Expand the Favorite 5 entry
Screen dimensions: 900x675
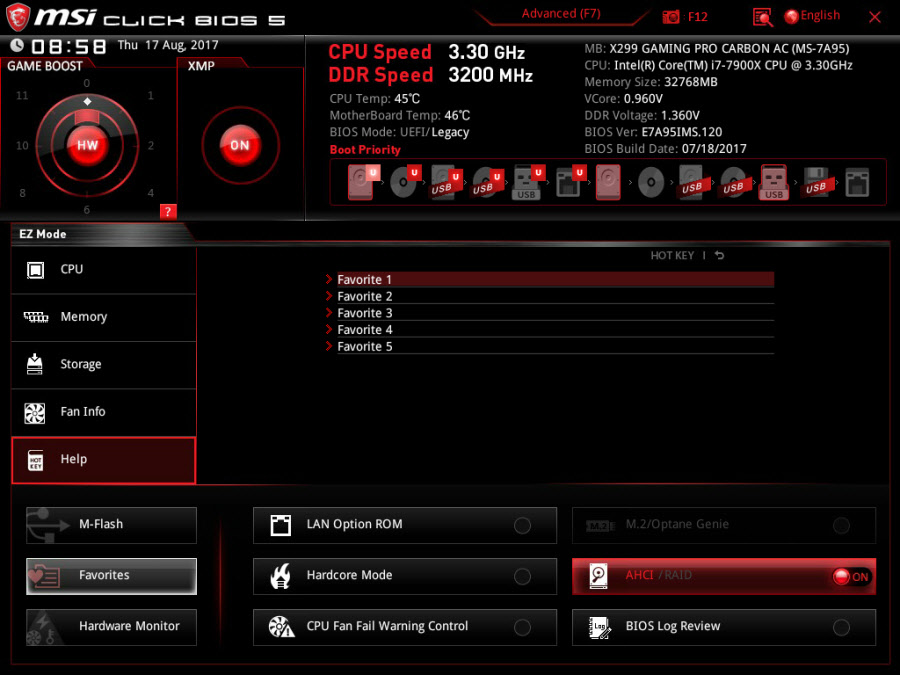tap(365, 346)
